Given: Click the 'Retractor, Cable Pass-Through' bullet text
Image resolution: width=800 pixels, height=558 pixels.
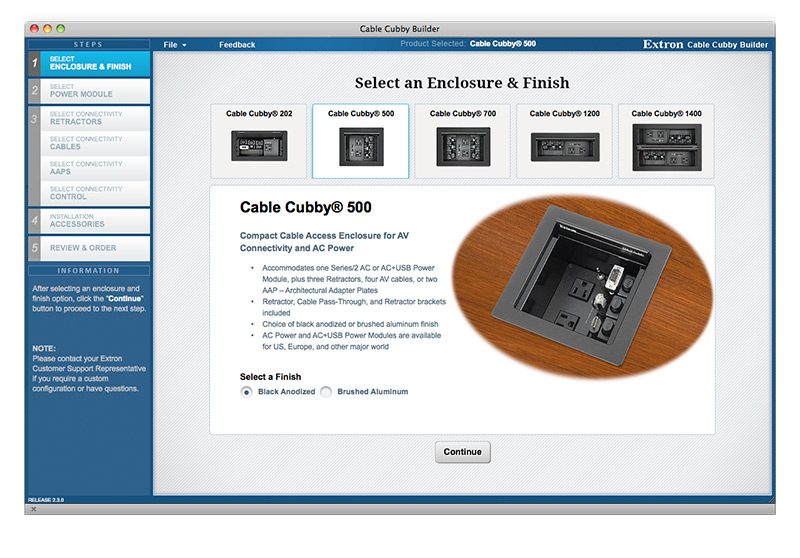Looking at the screenshot, I should (x=354, y=307).
